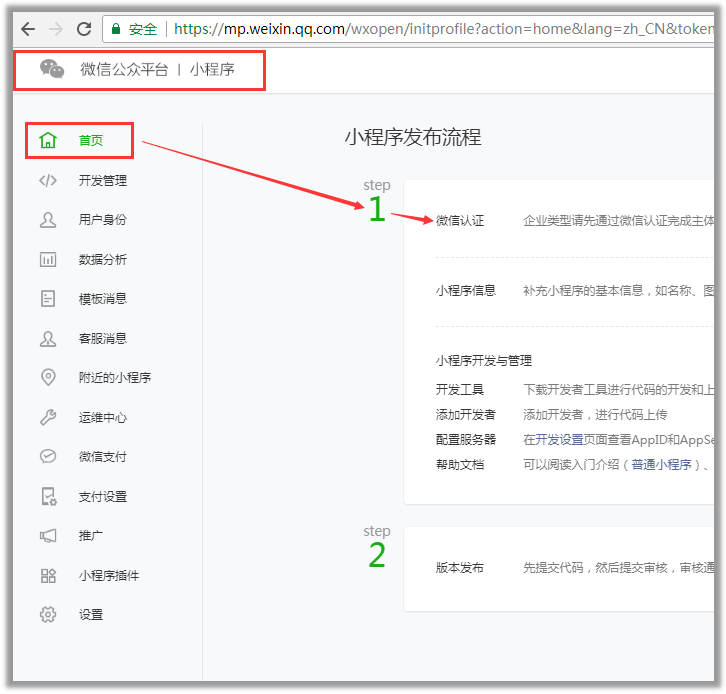This screenshot has height=694, width=726.
Task: Open 微信支付 in the sidebar
Action: [x=102, y=457]
